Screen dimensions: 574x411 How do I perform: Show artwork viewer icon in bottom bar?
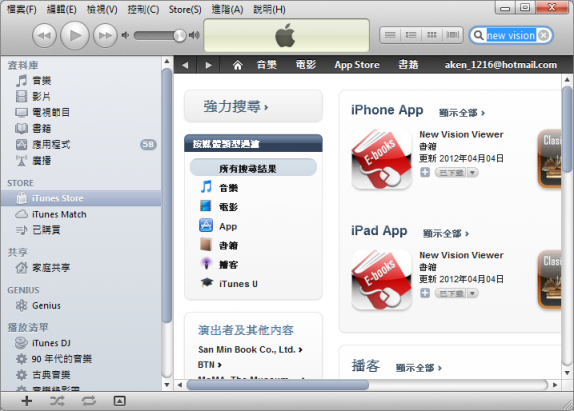coord(119,401)
